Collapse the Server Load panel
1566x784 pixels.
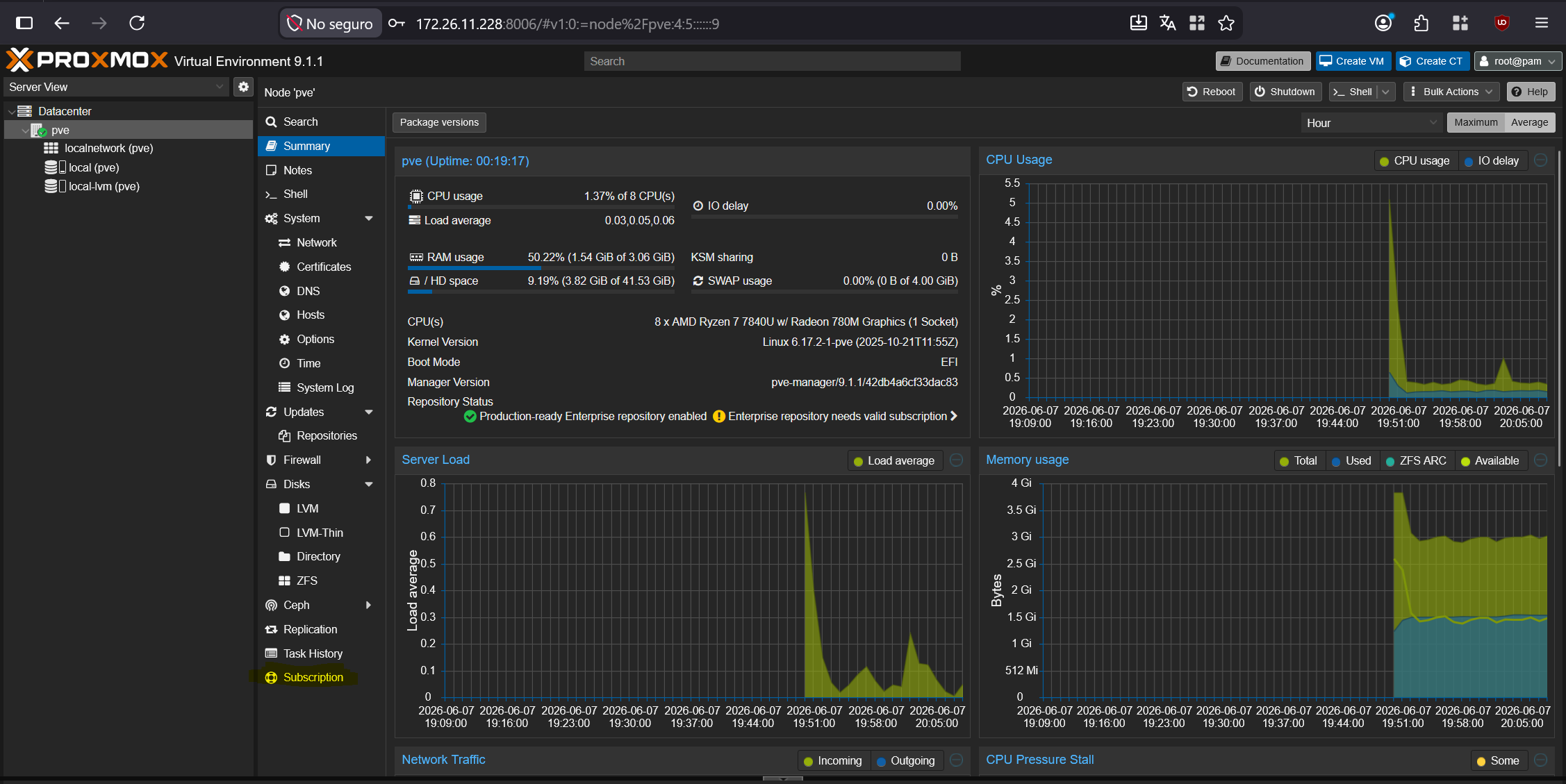(956, 460)
